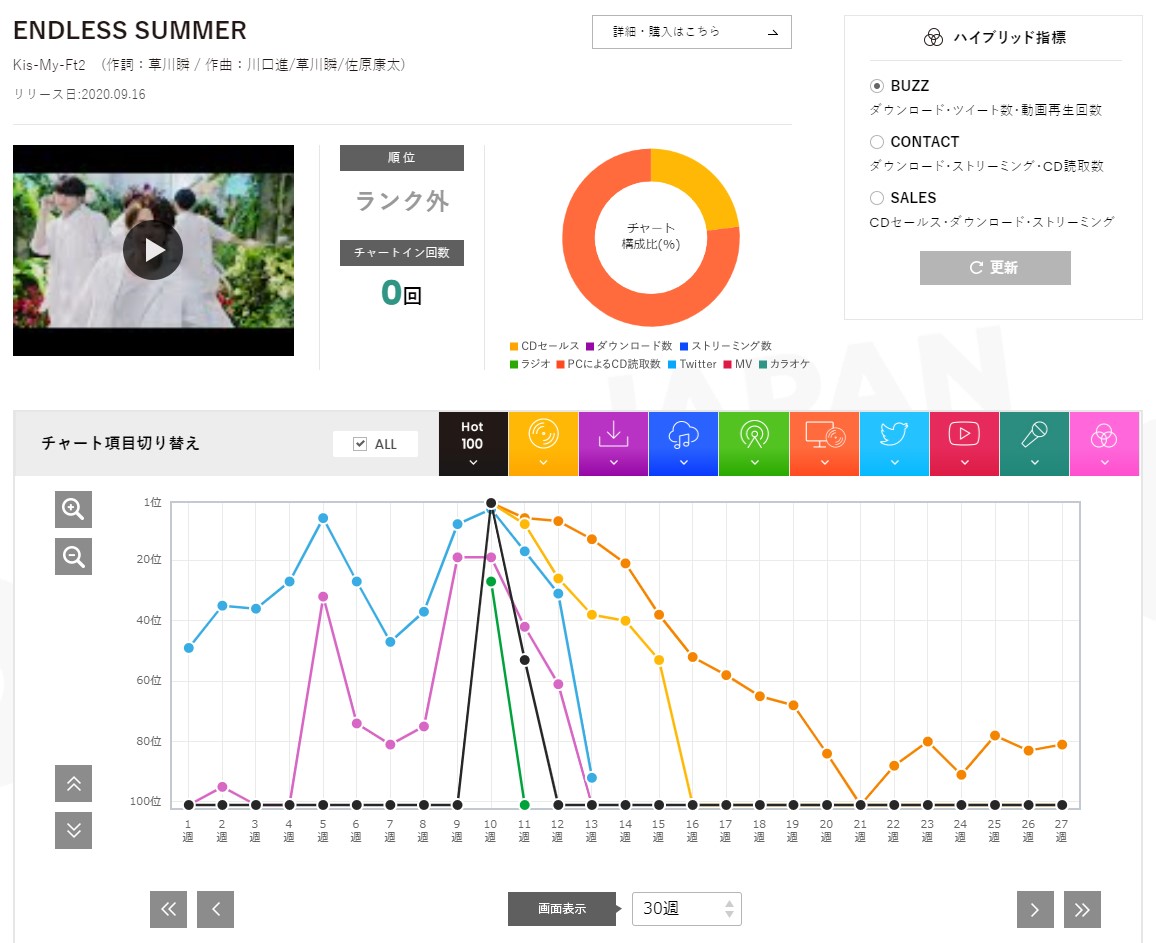This screenshot has width=1156, height=943.
Task: Click the 'ENDLESS SUMMER' title
Action: (x=130, y=30)
